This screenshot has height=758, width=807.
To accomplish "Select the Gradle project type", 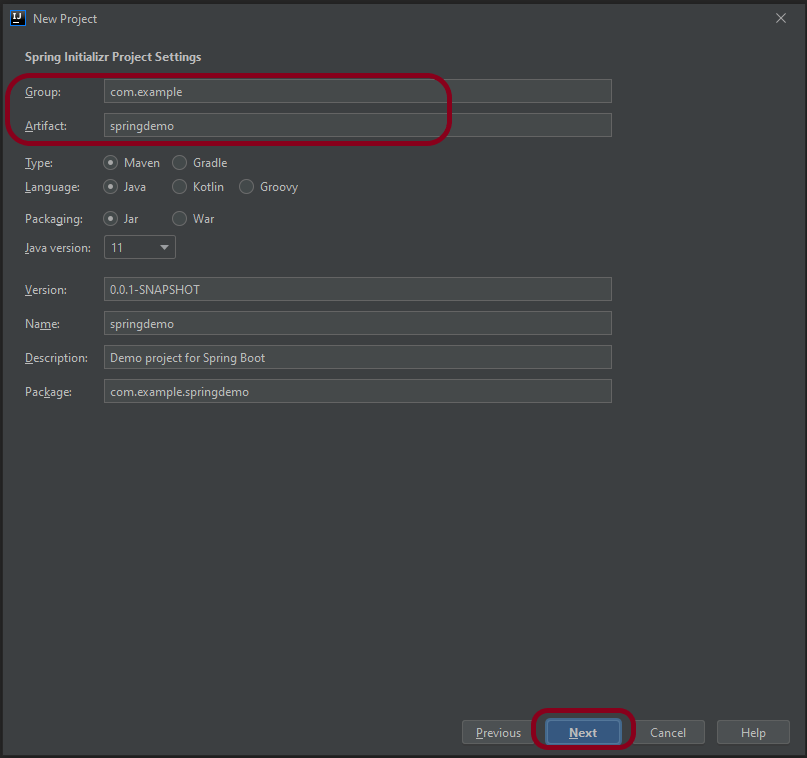I will (180, 163).
